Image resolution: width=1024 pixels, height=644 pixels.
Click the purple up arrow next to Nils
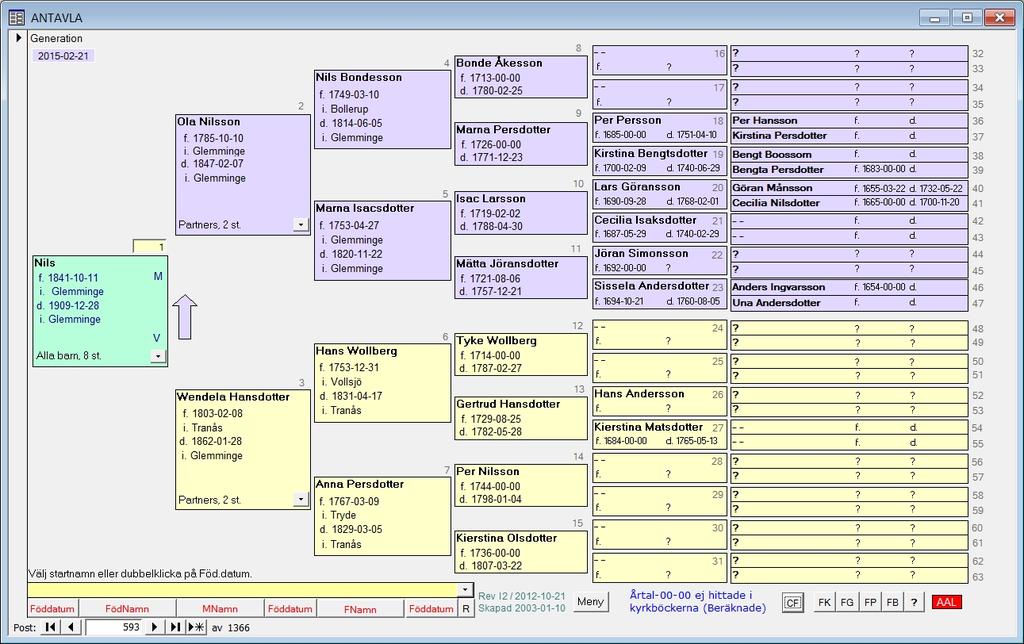[x=185, y=317]
